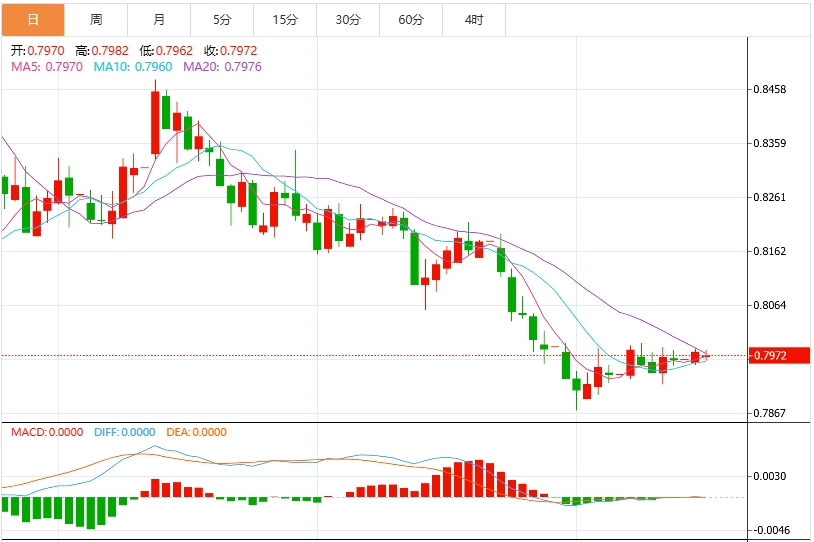814x542 pixels.
Task: Open the 4时 timeframe tab
Action: coord(474,20)
